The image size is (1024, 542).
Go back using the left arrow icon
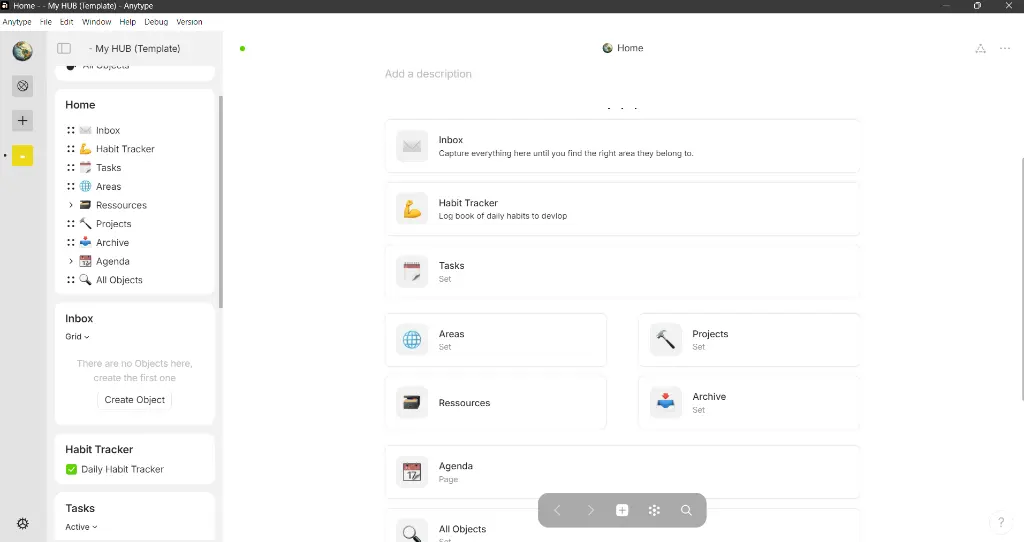click(x=557, y=510)
